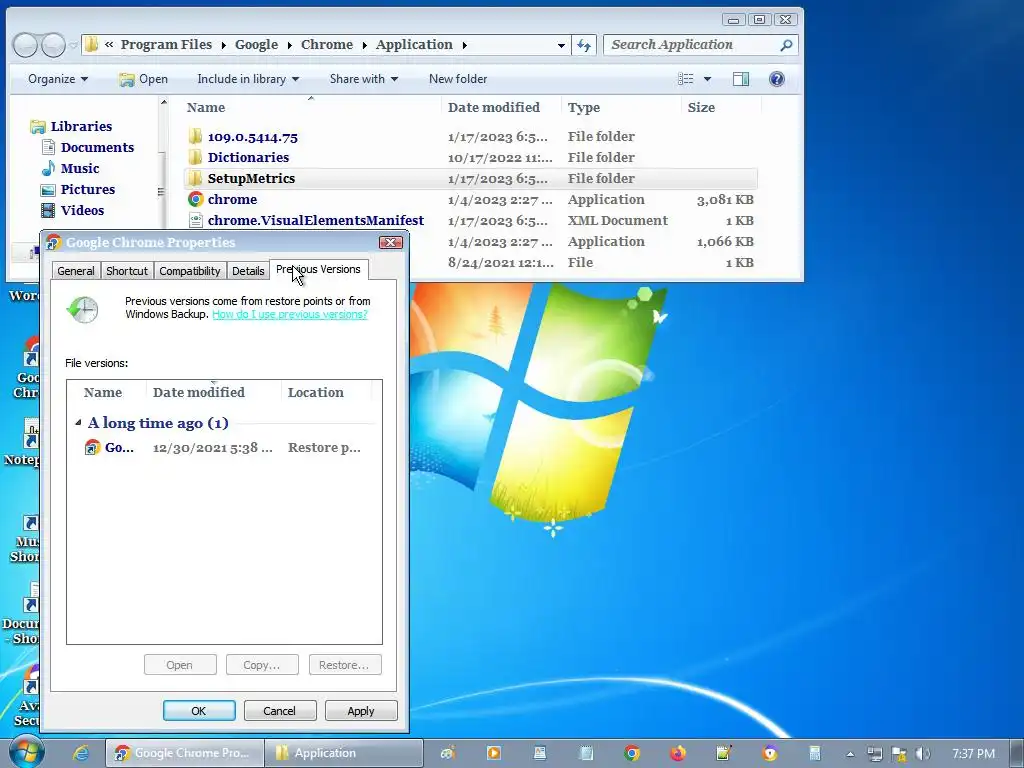This screenshot has height=768, width=1024.
Task: Switch to the General tab
Action: (x=76, y=270)
